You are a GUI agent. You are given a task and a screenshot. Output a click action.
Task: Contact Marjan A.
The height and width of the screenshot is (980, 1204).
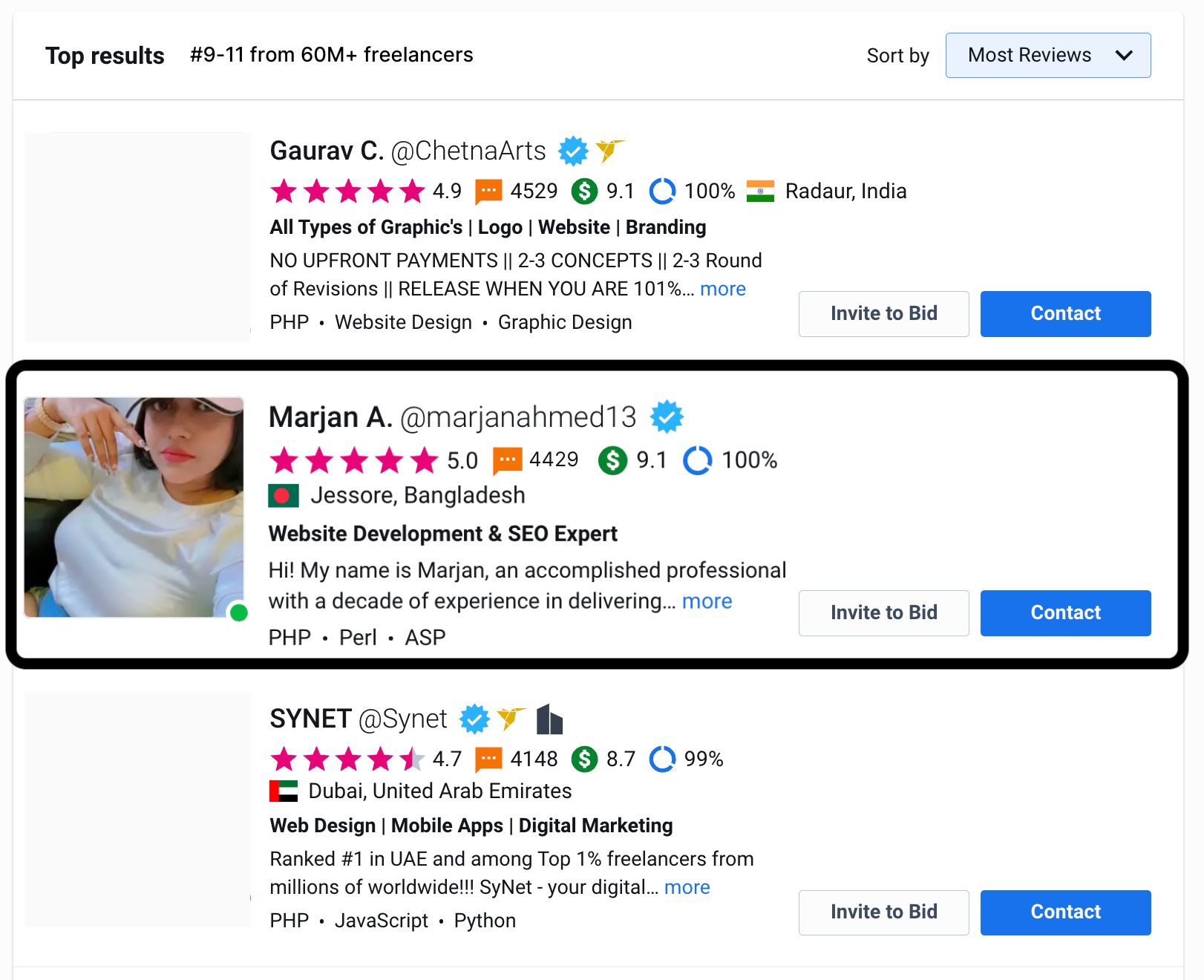click(x=1065, y=612)
